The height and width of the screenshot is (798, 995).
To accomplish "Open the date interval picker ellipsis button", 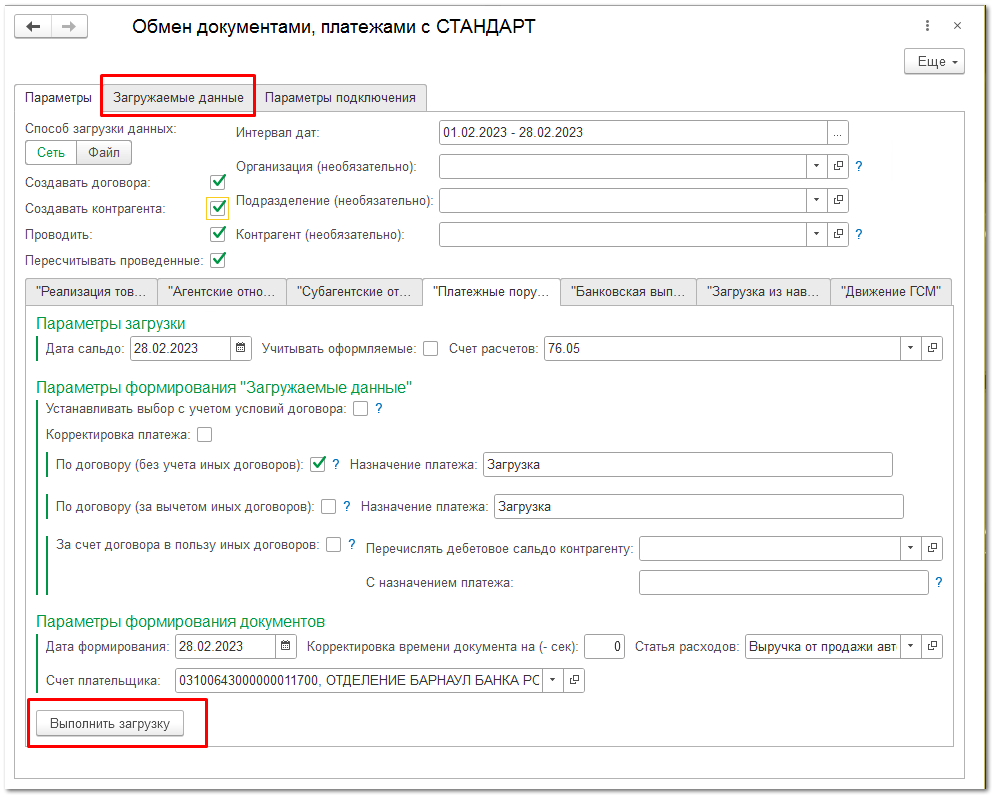I will click(x=838, y=132).
